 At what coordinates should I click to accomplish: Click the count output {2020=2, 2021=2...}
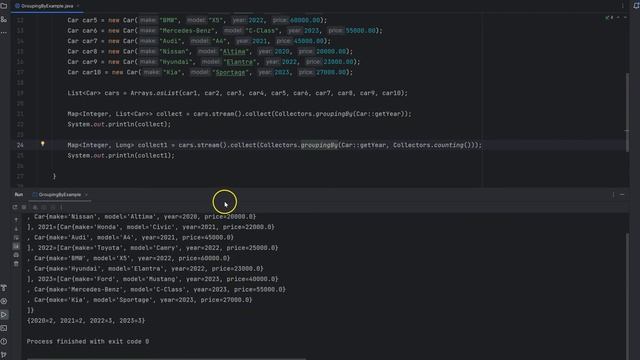pos(86,321)
